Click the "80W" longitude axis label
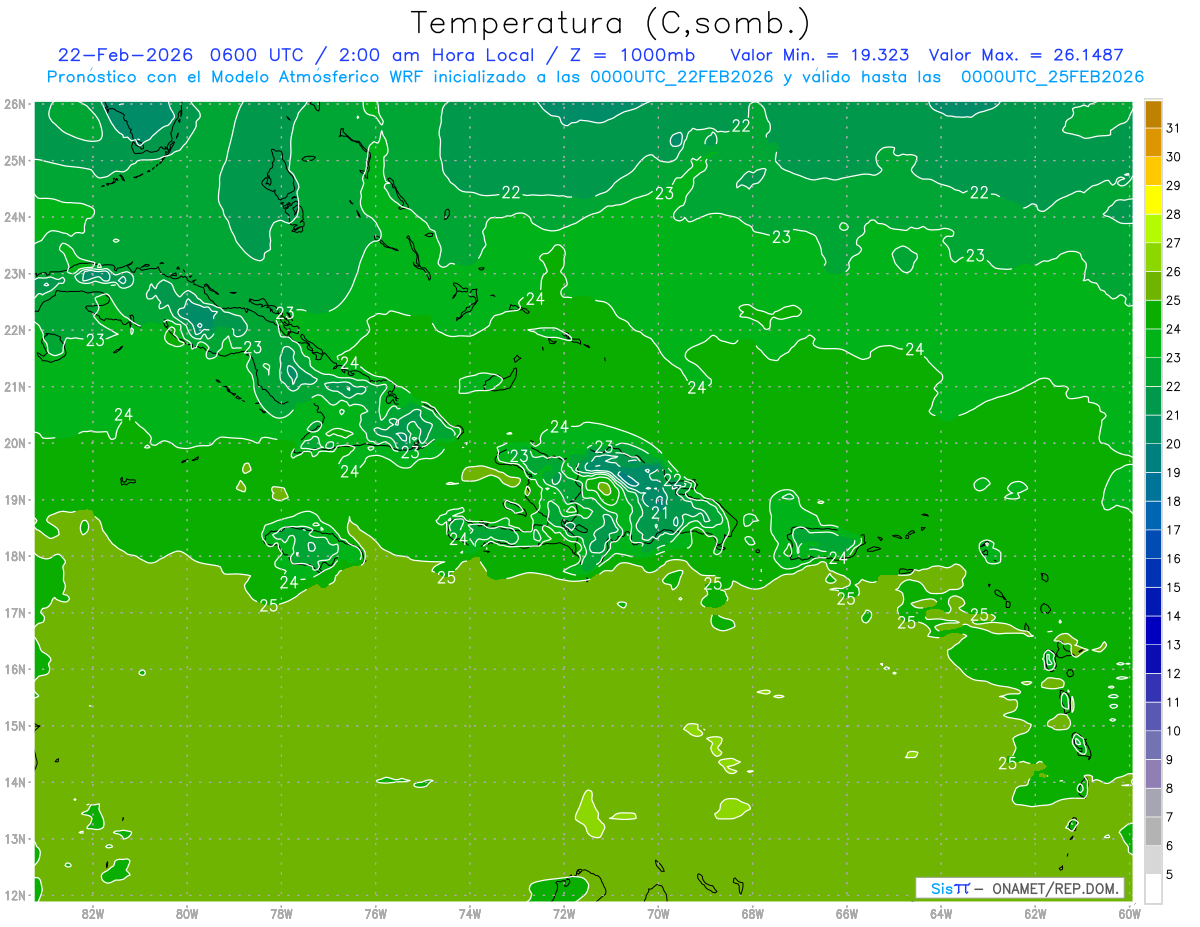 tap(187, 912)
